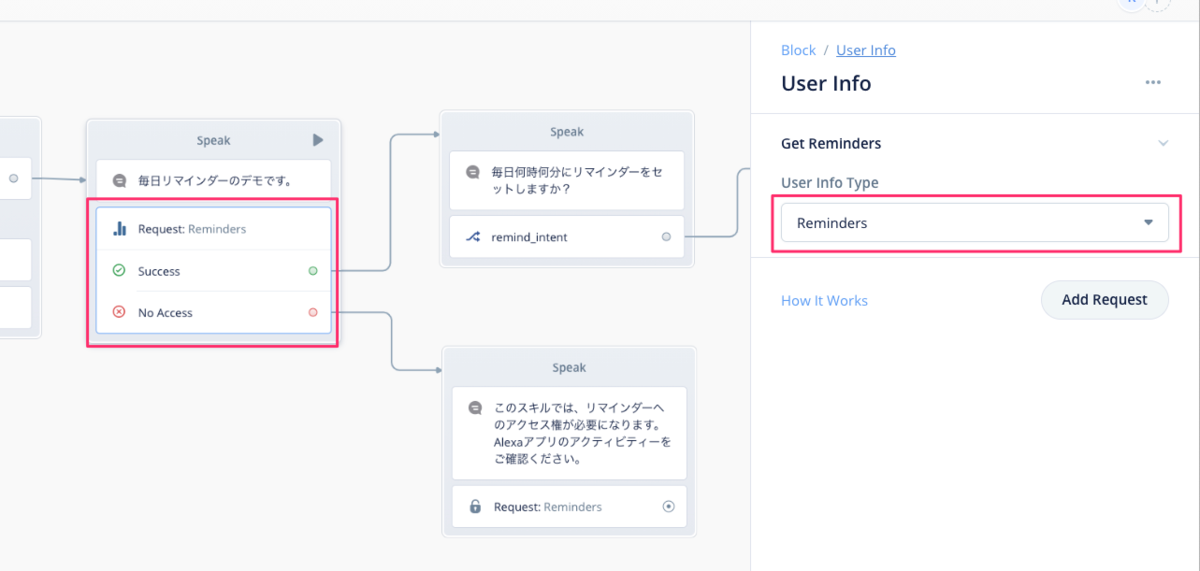This screenshot has width=1200, height=571.
Task: Open the three-dot menu beside User Info
Action: click(1153, 83)
